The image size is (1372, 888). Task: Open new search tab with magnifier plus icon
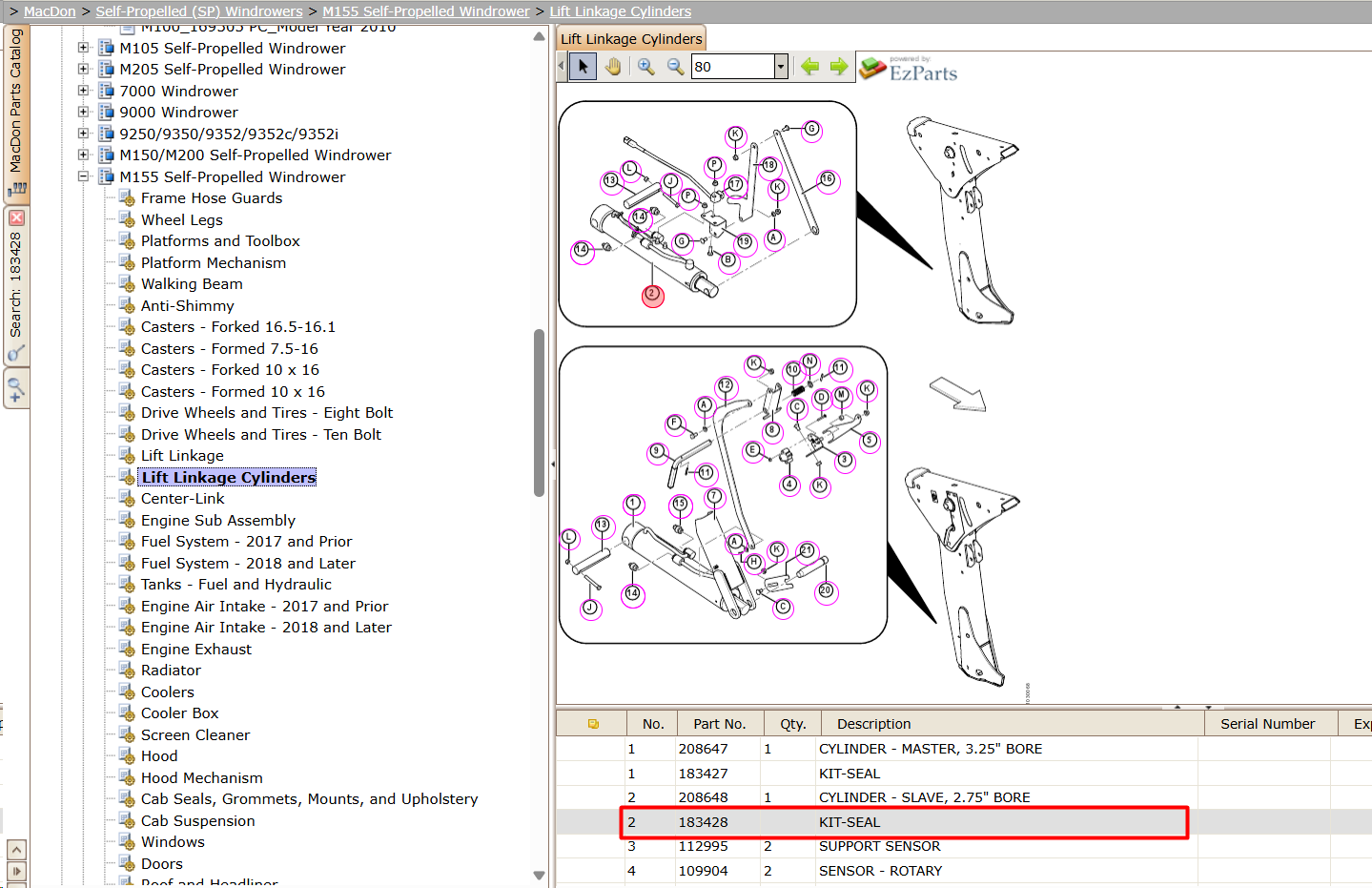[x=16, y=389]
